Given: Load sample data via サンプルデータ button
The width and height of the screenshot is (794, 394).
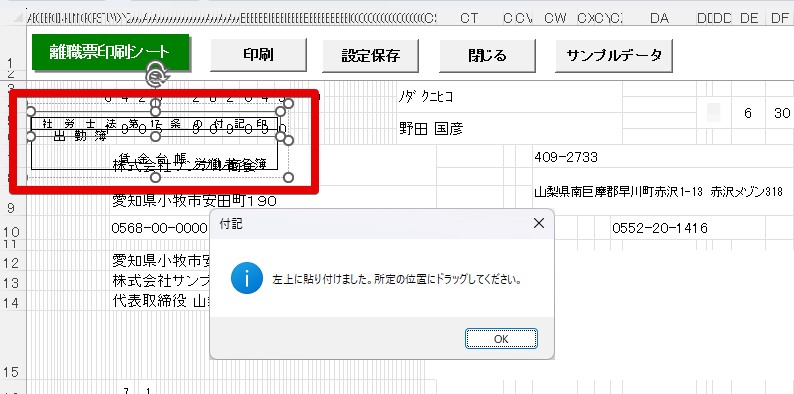Looking at the screenshot, I should (614, 55).
